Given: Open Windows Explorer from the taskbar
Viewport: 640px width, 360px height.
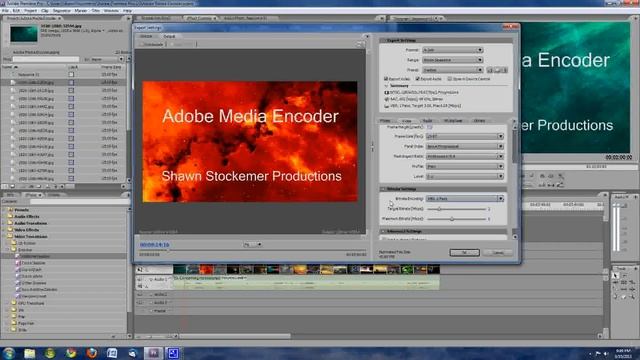Looking at the screenshot, I should tap(29, 353).
